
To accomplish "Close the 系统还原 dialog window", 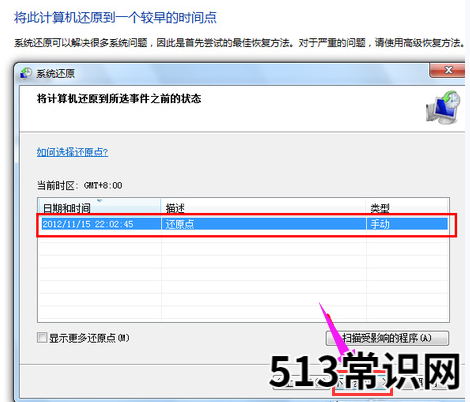I will (447, 70).
